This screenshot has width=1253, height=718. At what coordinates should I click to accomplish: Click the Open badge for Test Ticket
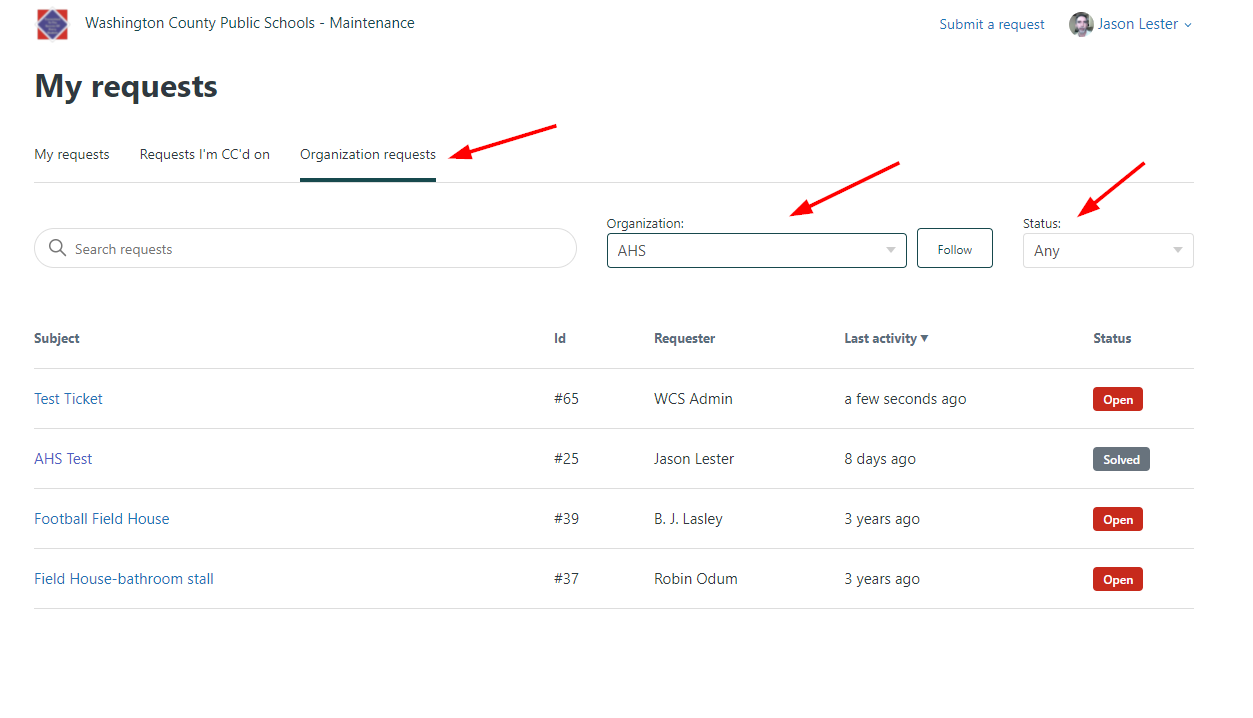1118,399
